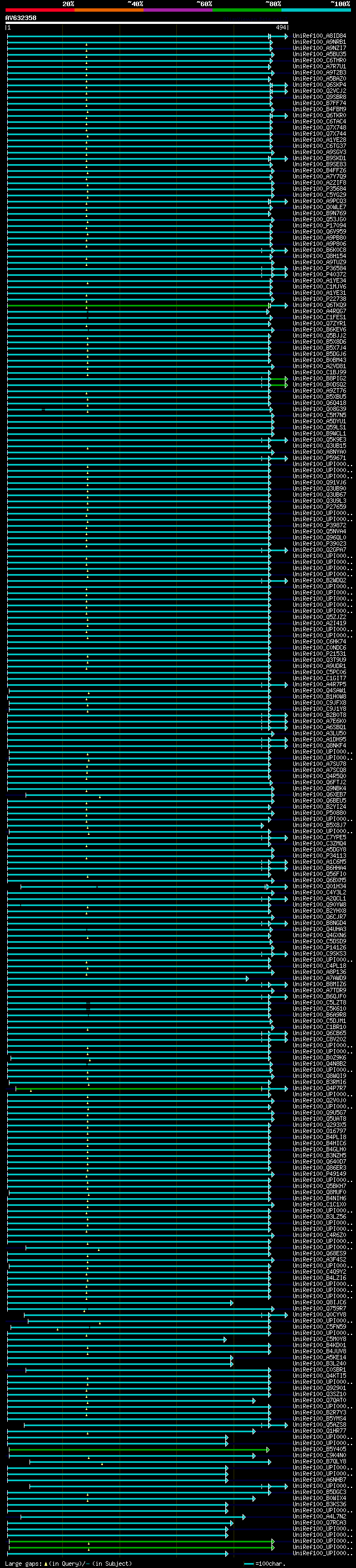Select hit label UniRef100_Q92901
Image resolution: width=356 pixels, height=1568 pixels.
tap(319, 1388)
